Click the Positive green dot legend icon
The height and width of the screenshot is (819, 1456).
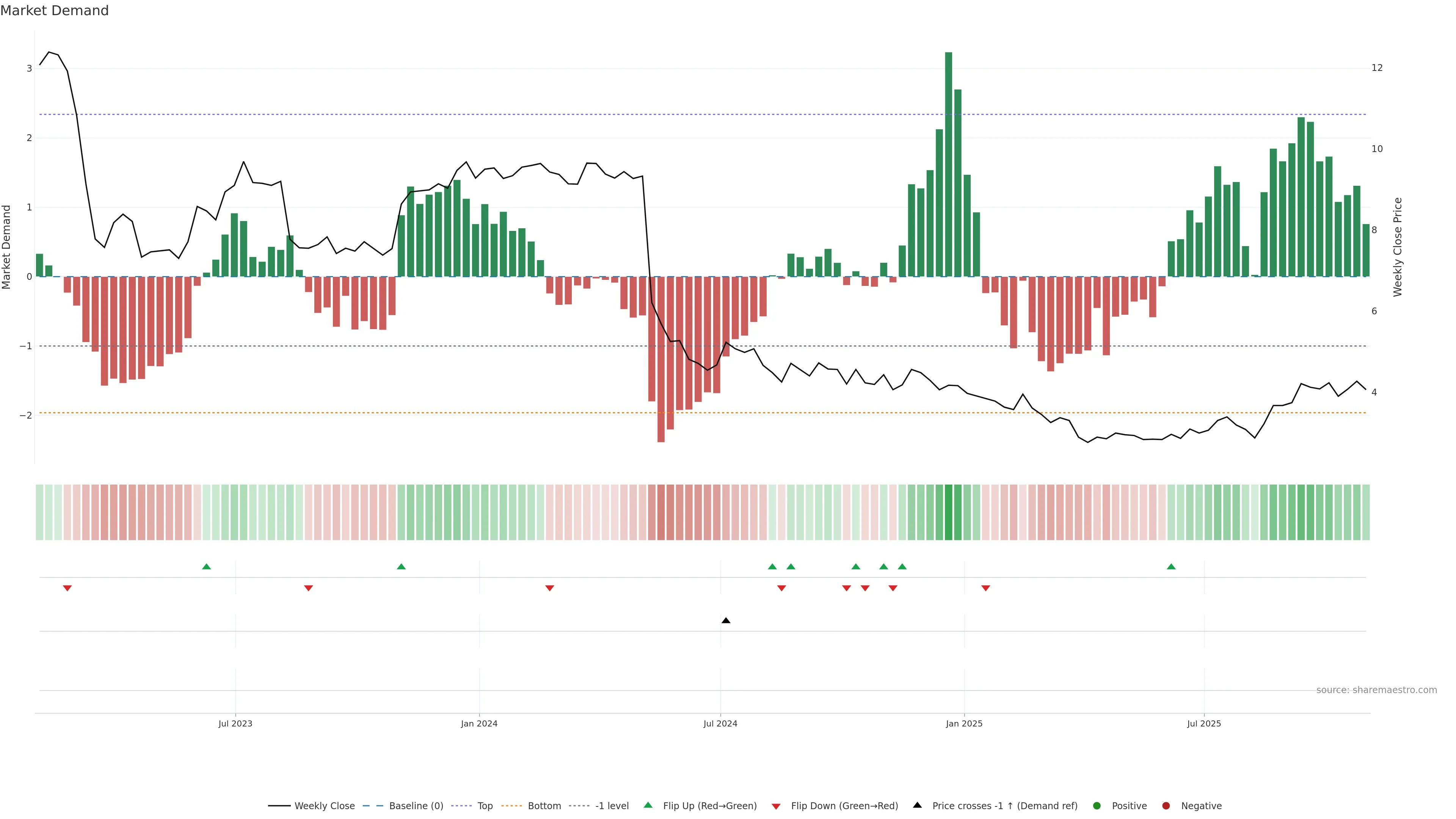(1097, 806)
